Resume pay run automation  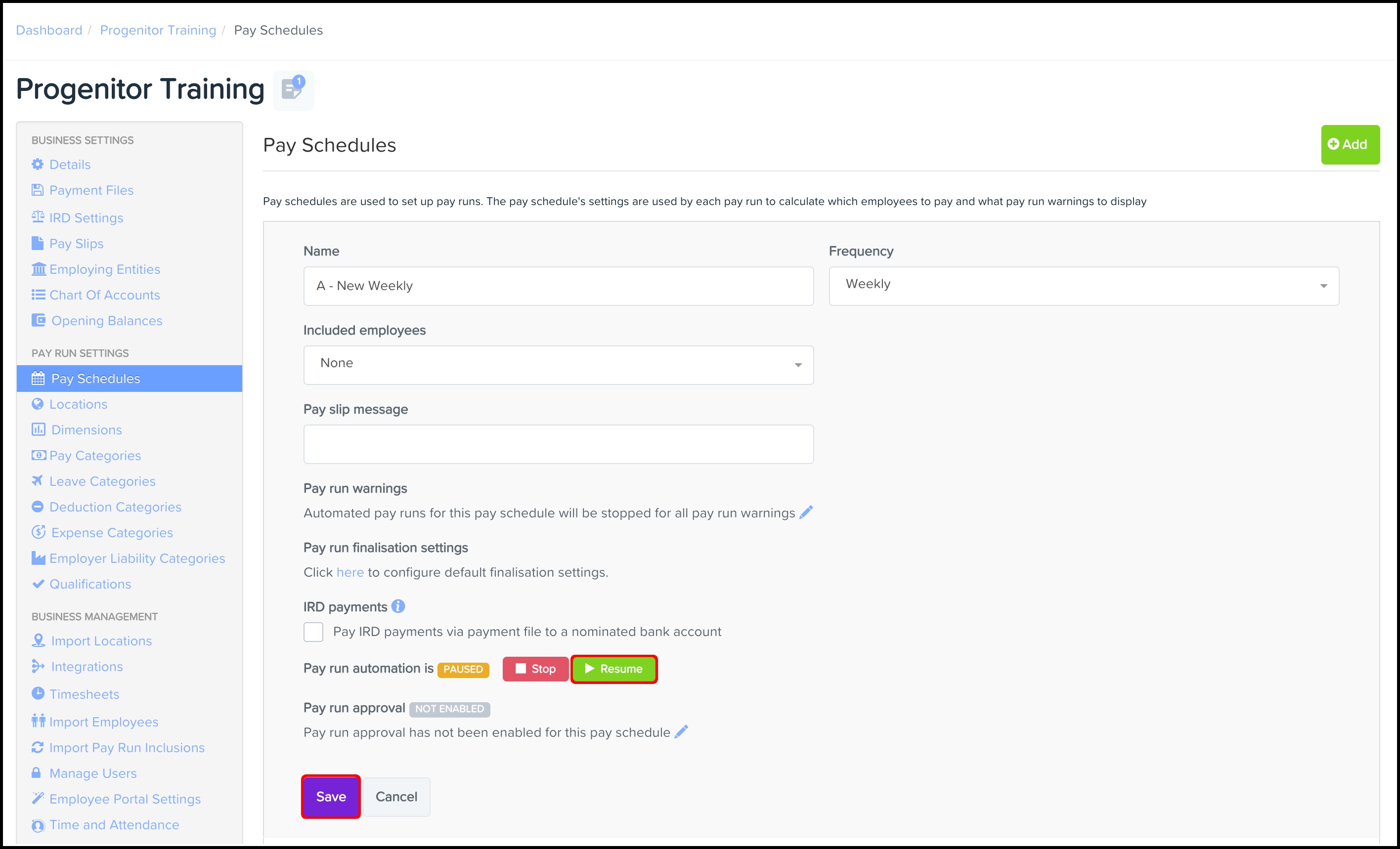[x=613, y=669]
